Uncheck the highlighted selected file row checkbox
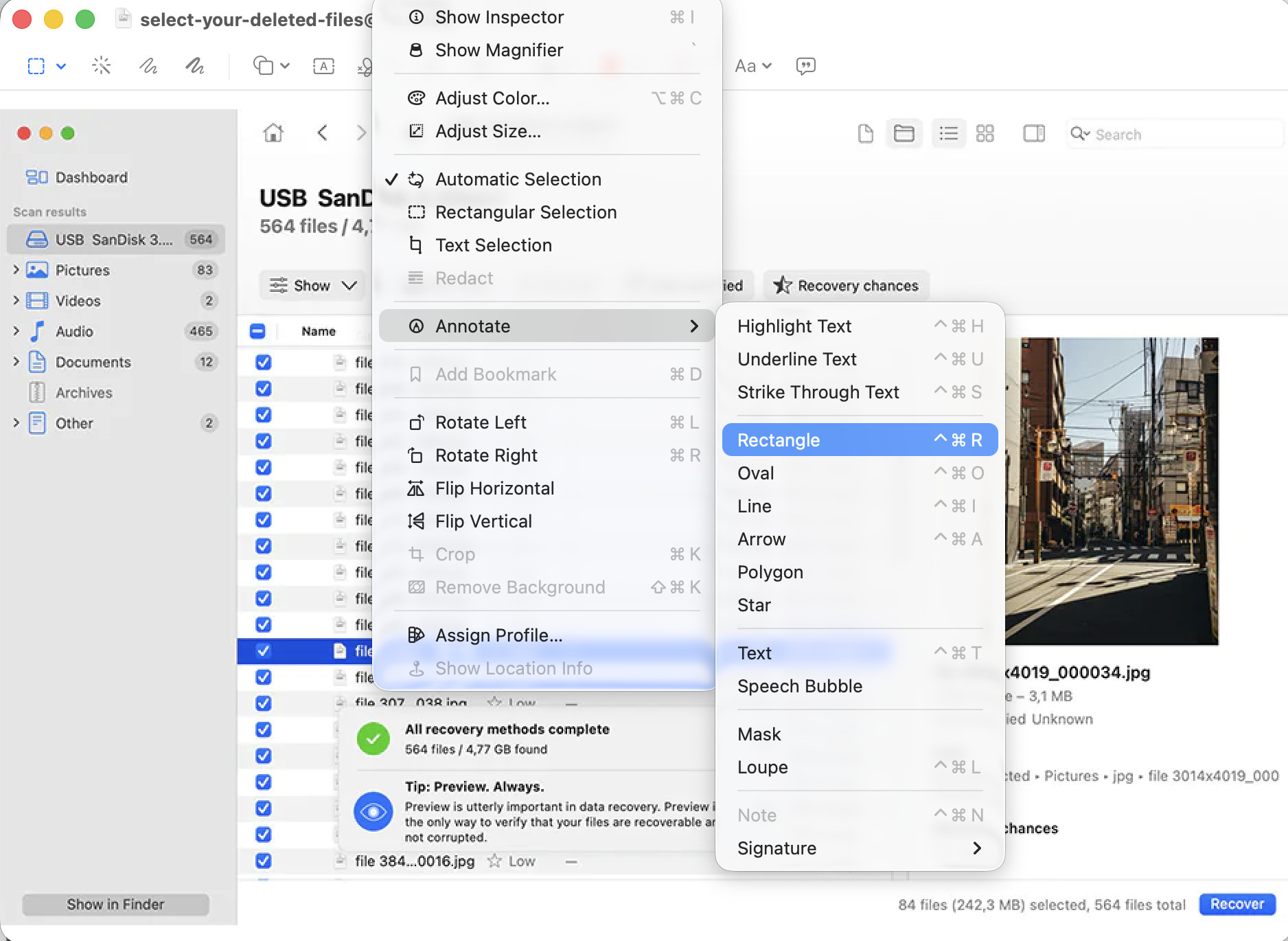The height and width of the screenshot is (941, 1288). (x=263, y=650)
